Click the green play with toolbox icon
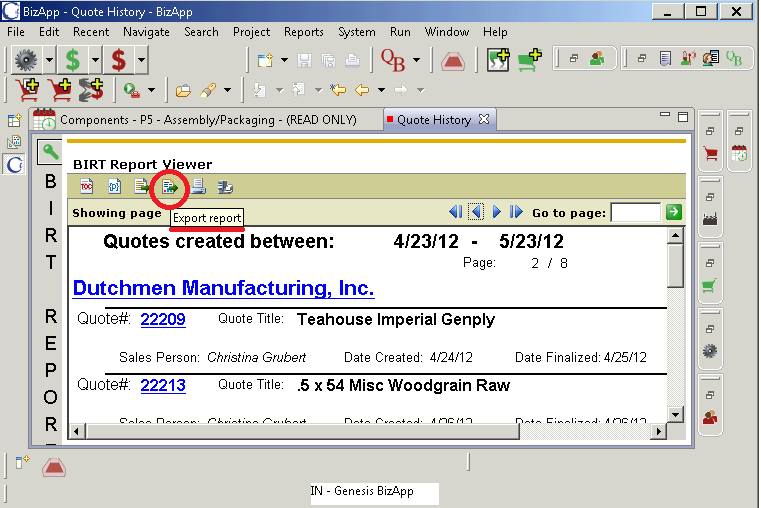Screen dimensions: 761x508 click(x=132, y=90)
